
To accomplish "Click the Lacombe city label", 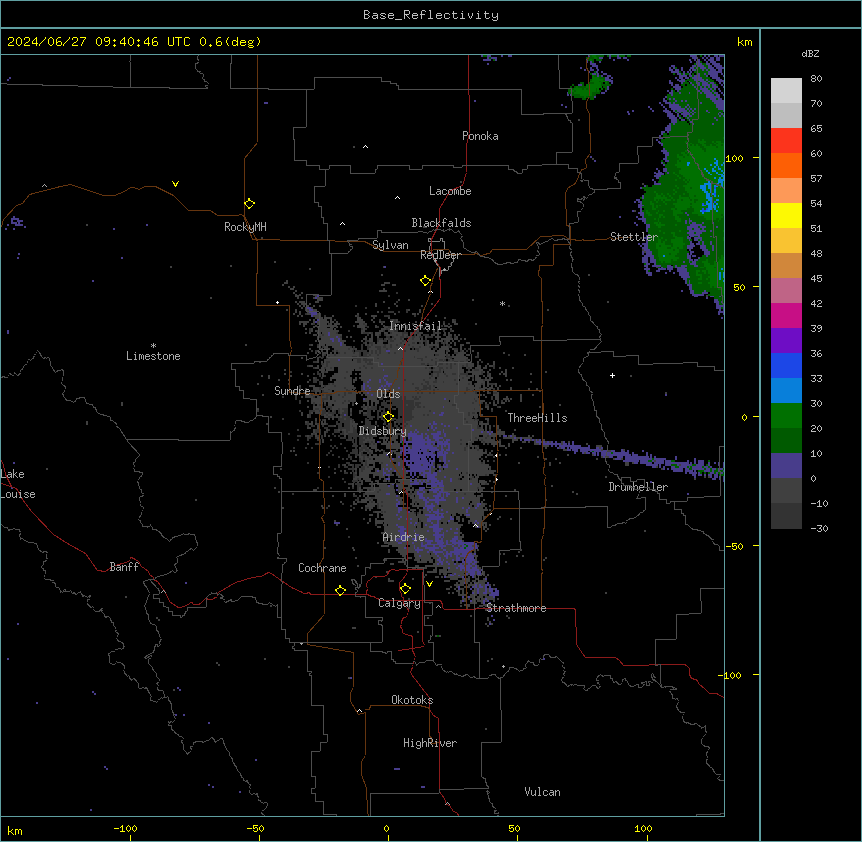I will click(x=450, y=191).
